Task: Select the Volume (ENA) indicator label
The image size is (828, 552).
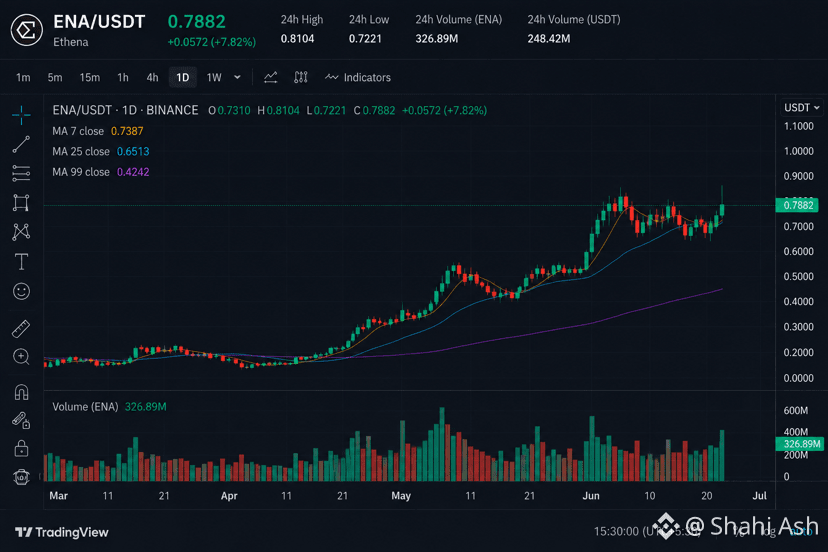Action: 85,407
